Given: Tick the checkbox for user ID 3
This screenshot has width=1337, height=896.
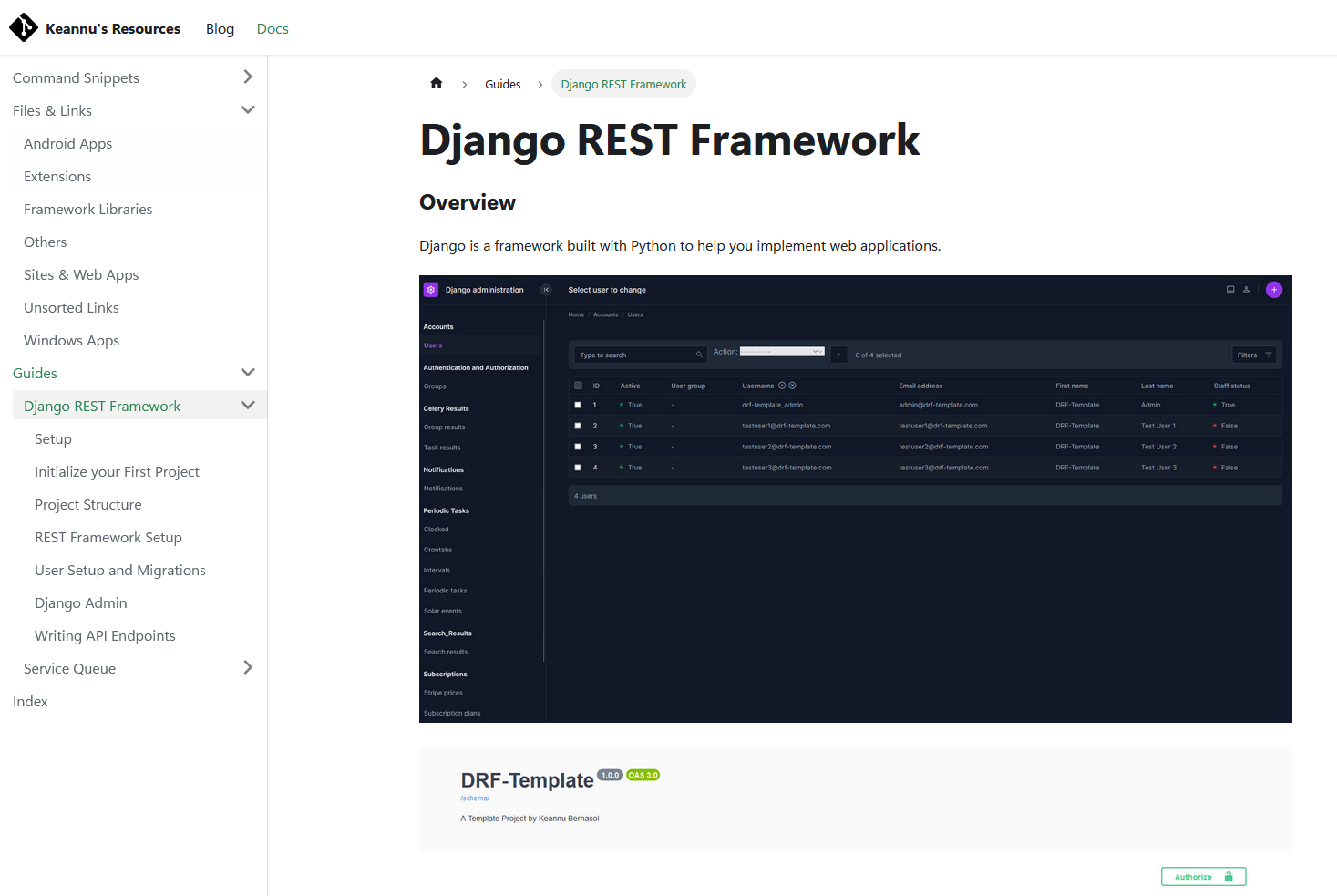Looking at the screenshot, I should click(x=578, y=447).
